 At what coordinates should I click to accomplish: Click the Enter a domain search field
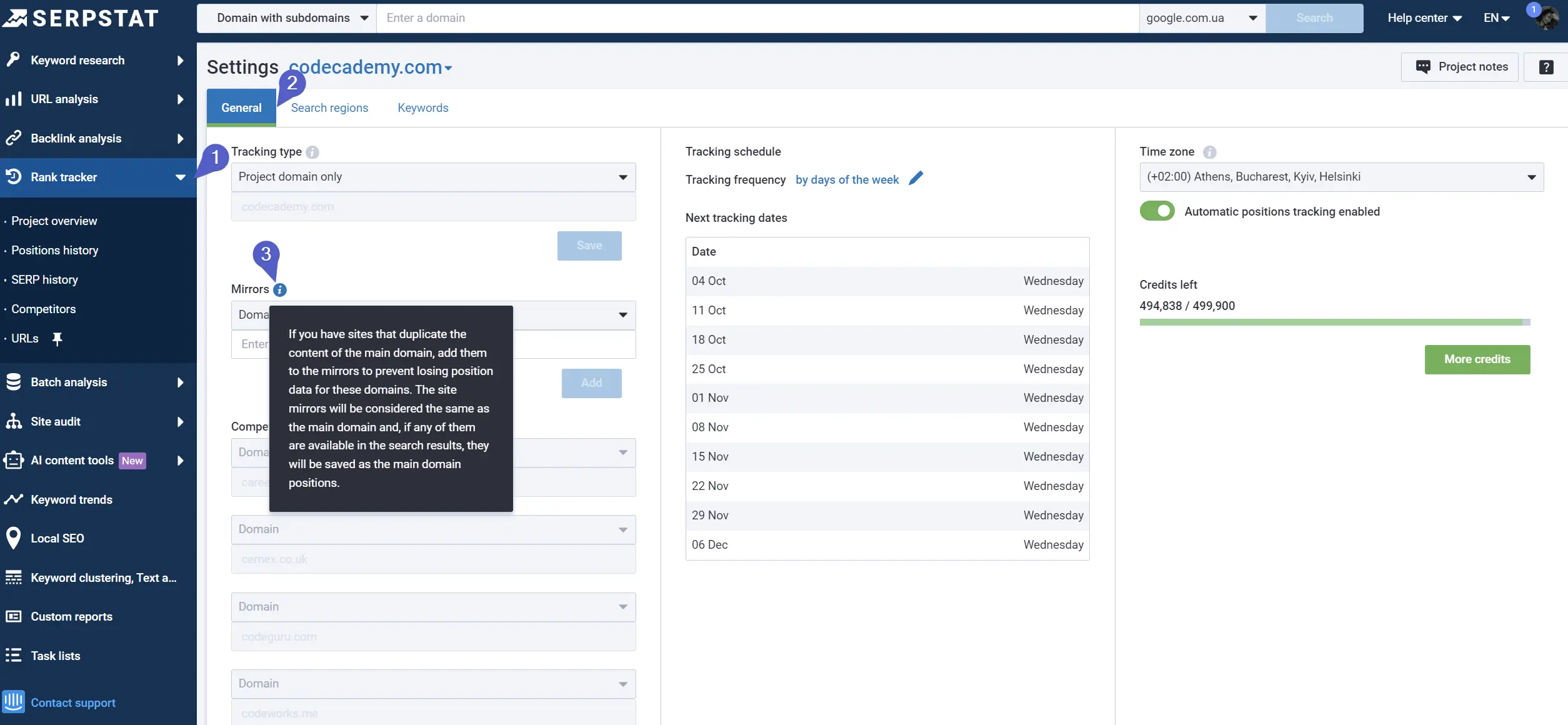(757, 18)
